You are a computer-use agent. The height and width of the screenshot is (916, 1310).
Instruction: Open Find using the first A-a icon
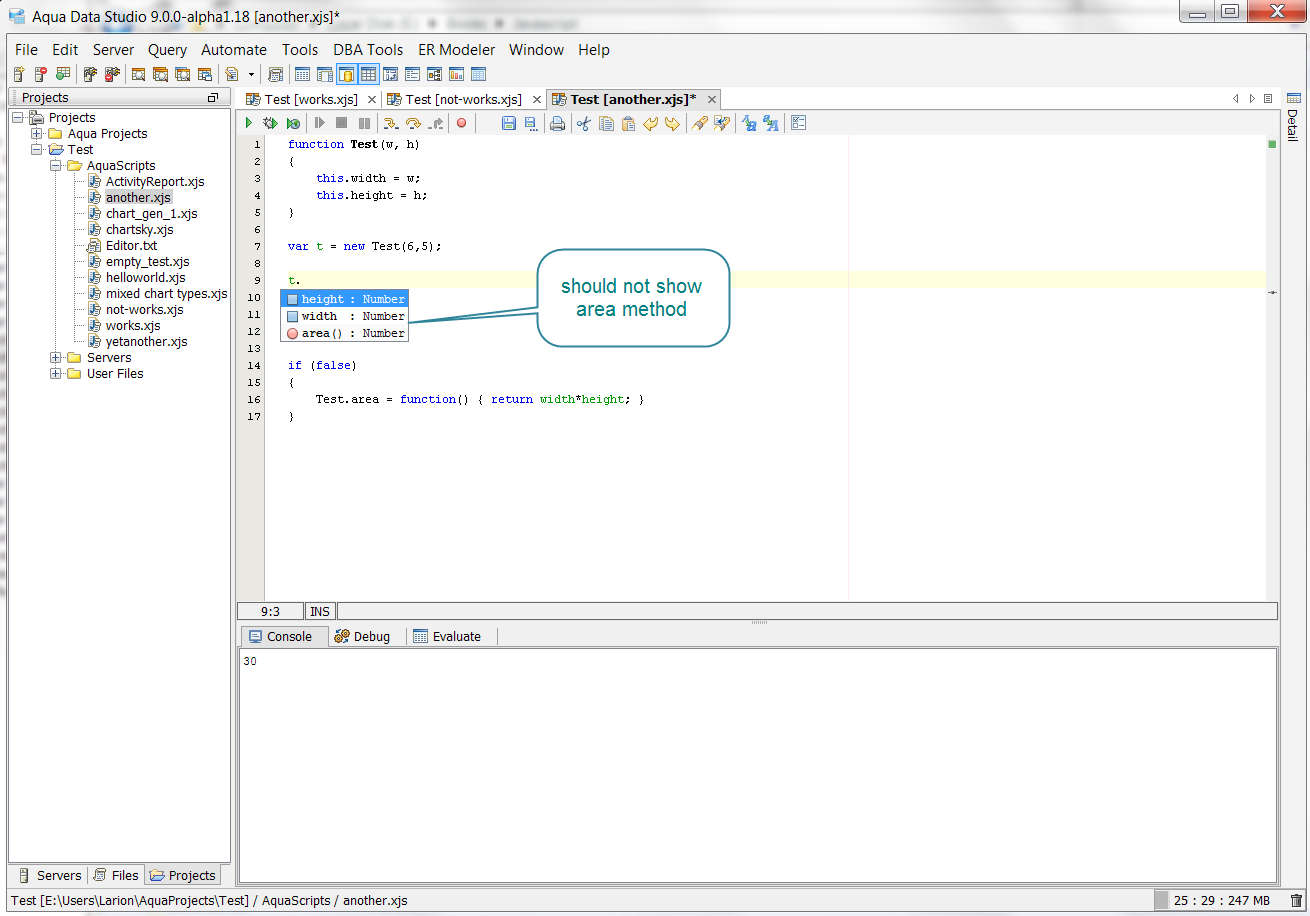(748, 123)
